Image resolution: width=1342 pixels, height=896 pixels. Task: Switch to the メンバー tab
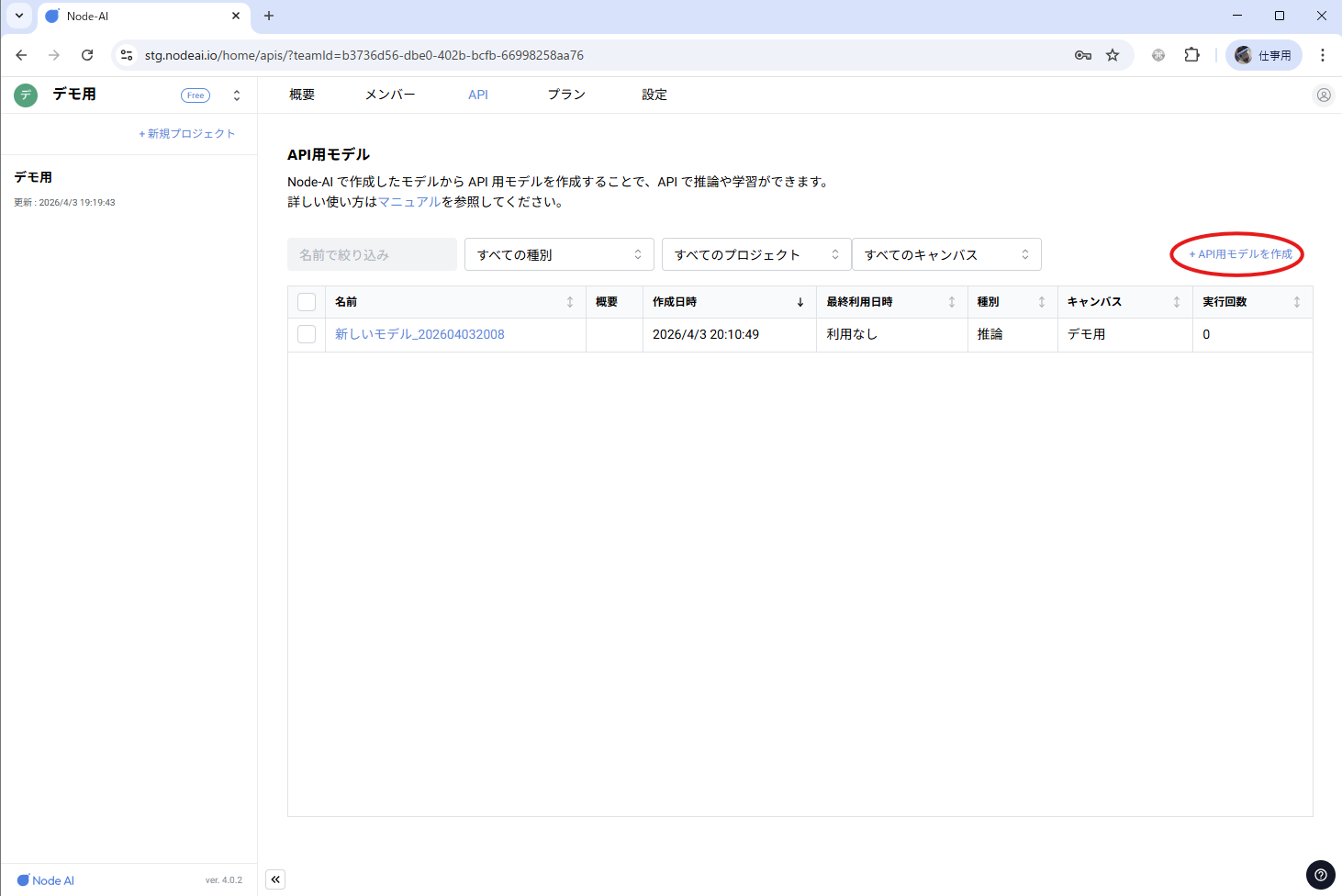[x=390, y=95]
